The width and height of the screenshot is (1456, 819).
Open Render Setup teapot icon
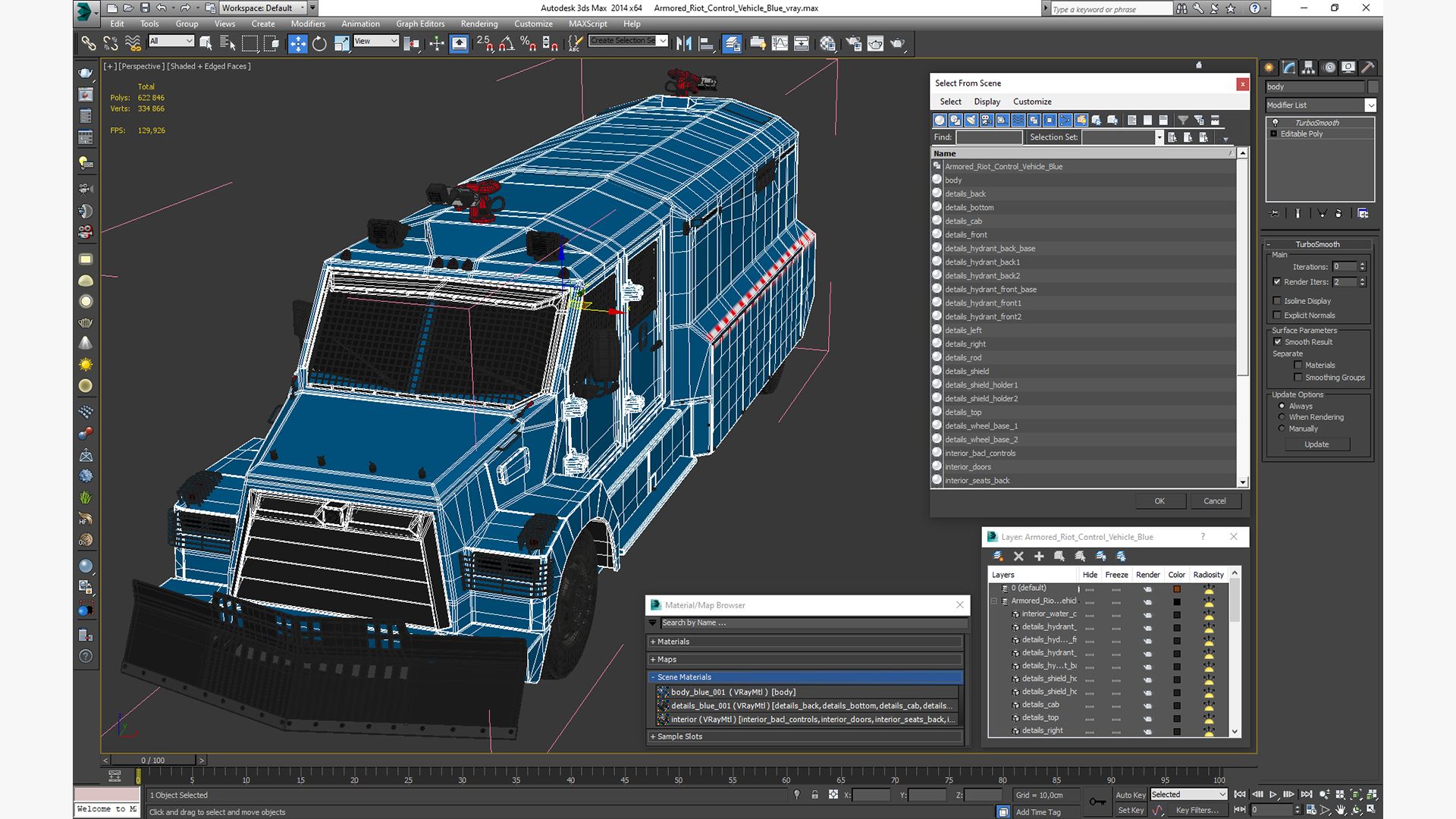[853, 44]
